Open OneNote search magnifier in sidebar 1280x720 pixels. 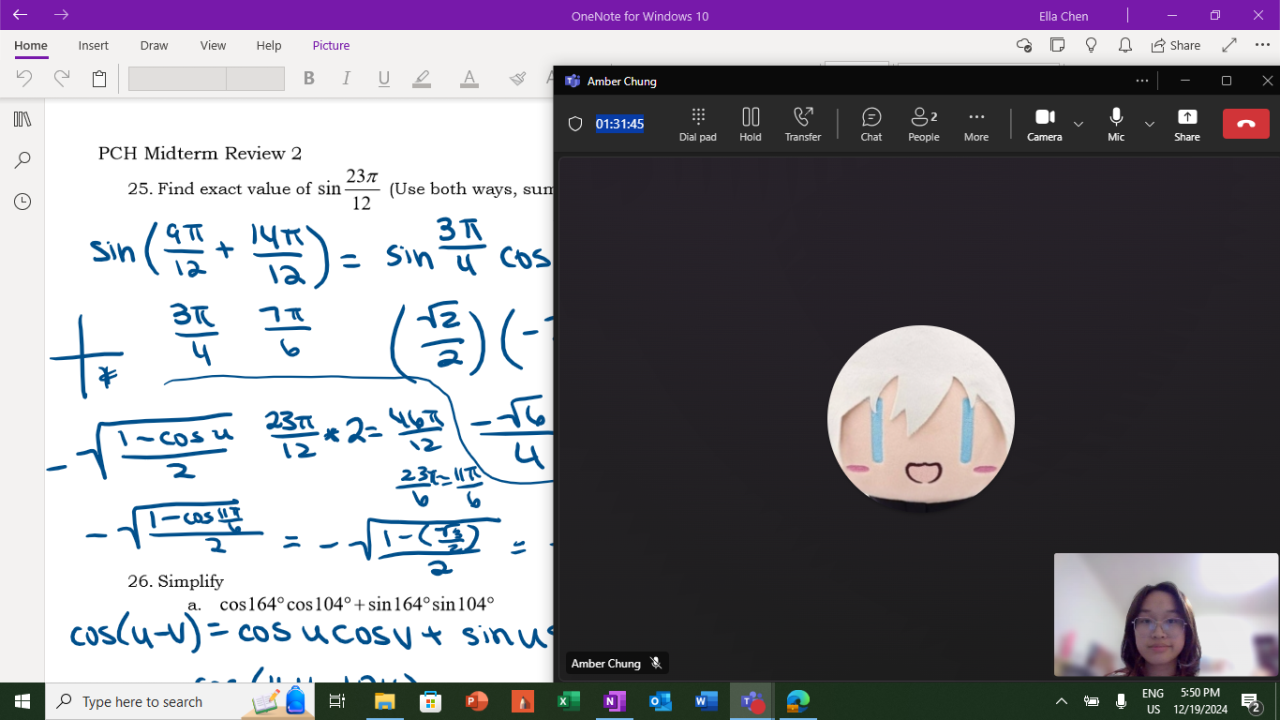(22, 160)
